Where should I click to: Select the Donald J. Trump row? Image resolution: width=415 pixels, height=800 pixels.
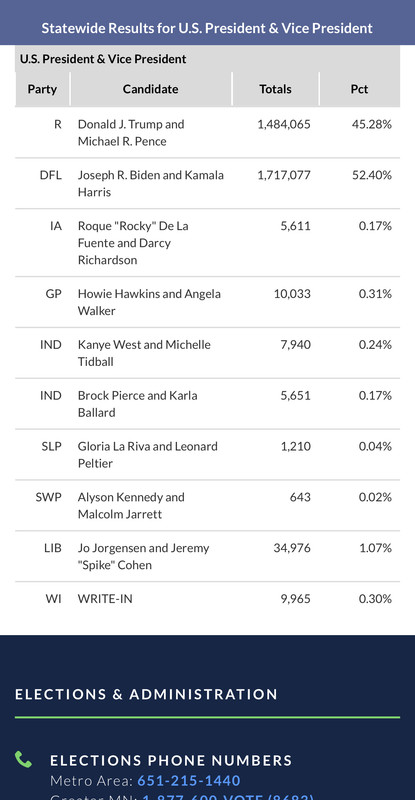click(x=207, y=133)
